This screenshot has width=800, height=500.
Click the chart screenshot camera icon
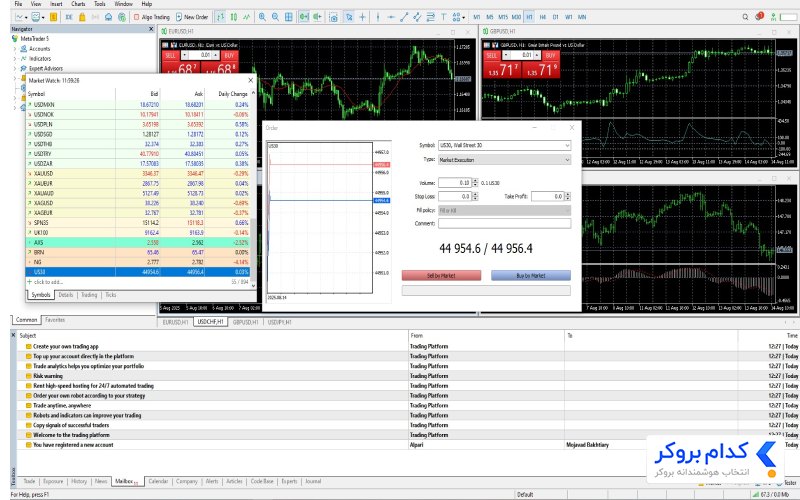[333, 17]
